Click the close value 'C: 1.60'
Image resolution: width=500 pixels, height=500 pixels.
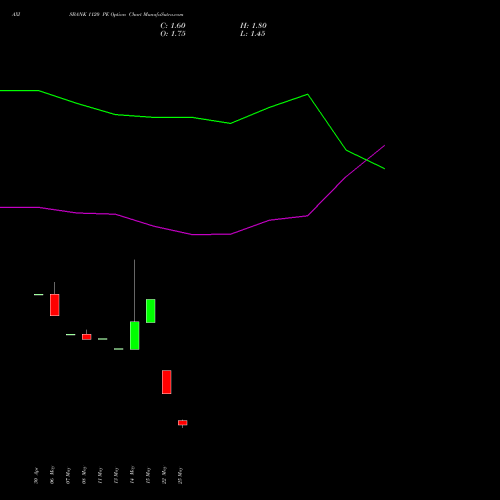(x=173, y=26)
